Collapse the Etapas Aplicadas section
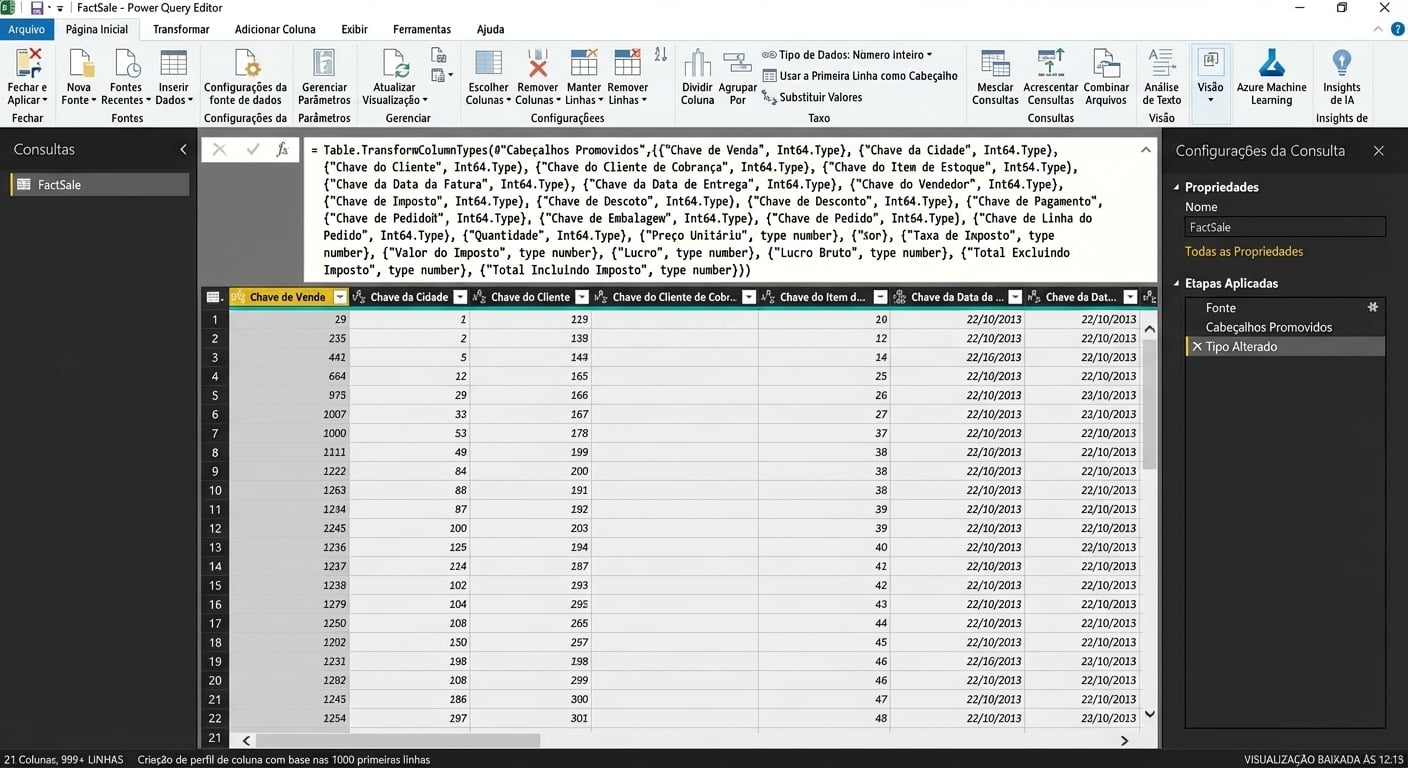The height and width of the screenshot is (768, 1408). 1175,283
